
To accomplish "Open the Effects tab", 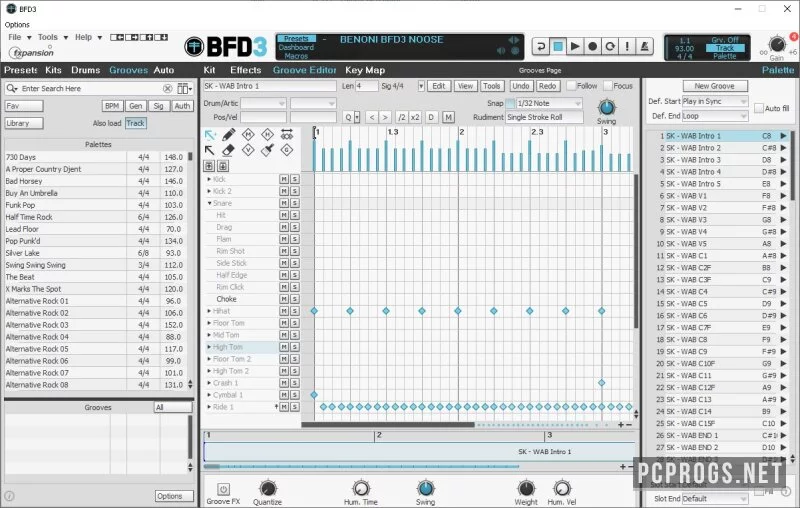I will [x=245, y=70].
